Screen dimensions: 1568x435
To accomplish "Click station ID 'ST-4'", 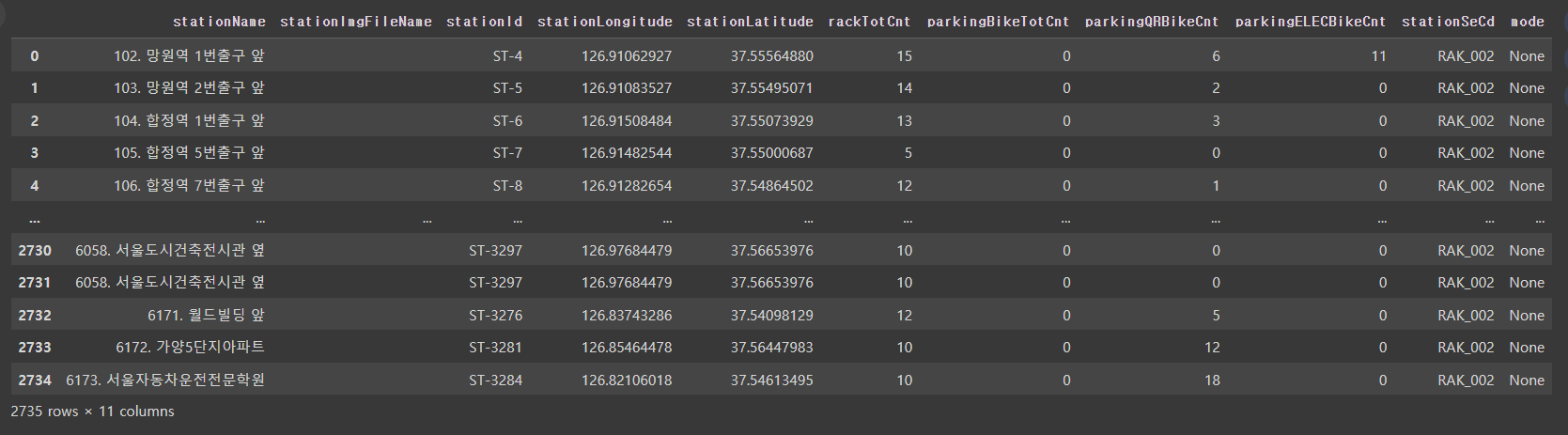I will (x=507, y=56).
